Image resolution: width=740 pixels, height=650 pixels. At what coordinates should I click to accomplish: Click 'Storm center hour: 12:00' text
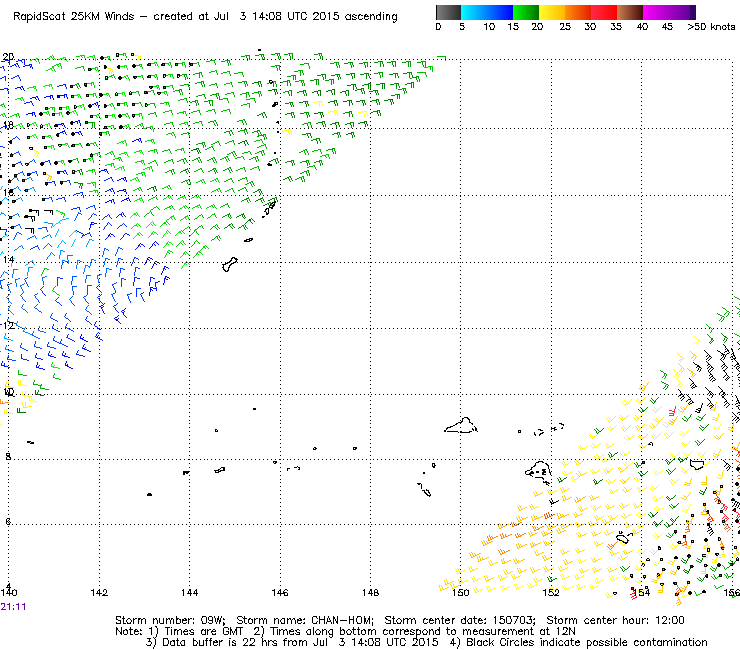coord(615,620)
